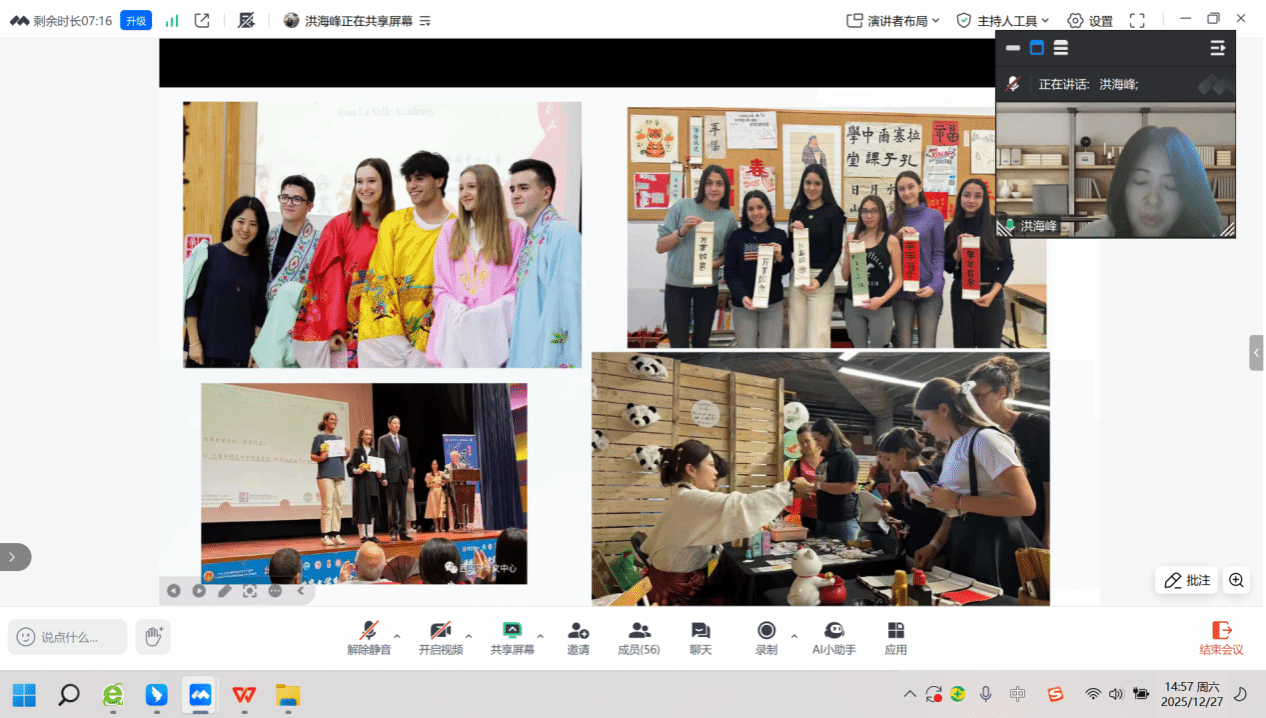Viewport: 1266px width, 718px height.
Task: Expand the 主持人工具 host tools menu
Action: (1003, 20)
